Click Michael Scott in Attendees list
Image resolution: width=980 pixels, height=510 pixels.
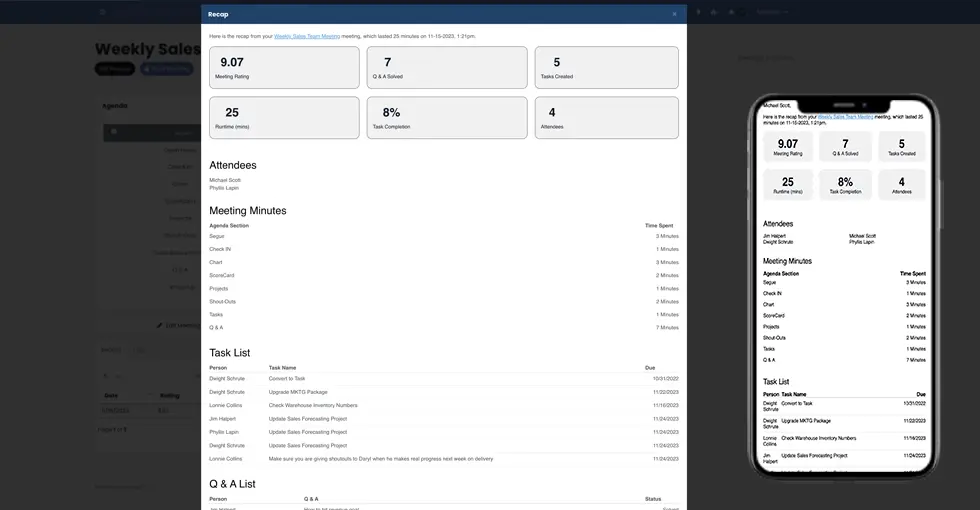[225, 180]
